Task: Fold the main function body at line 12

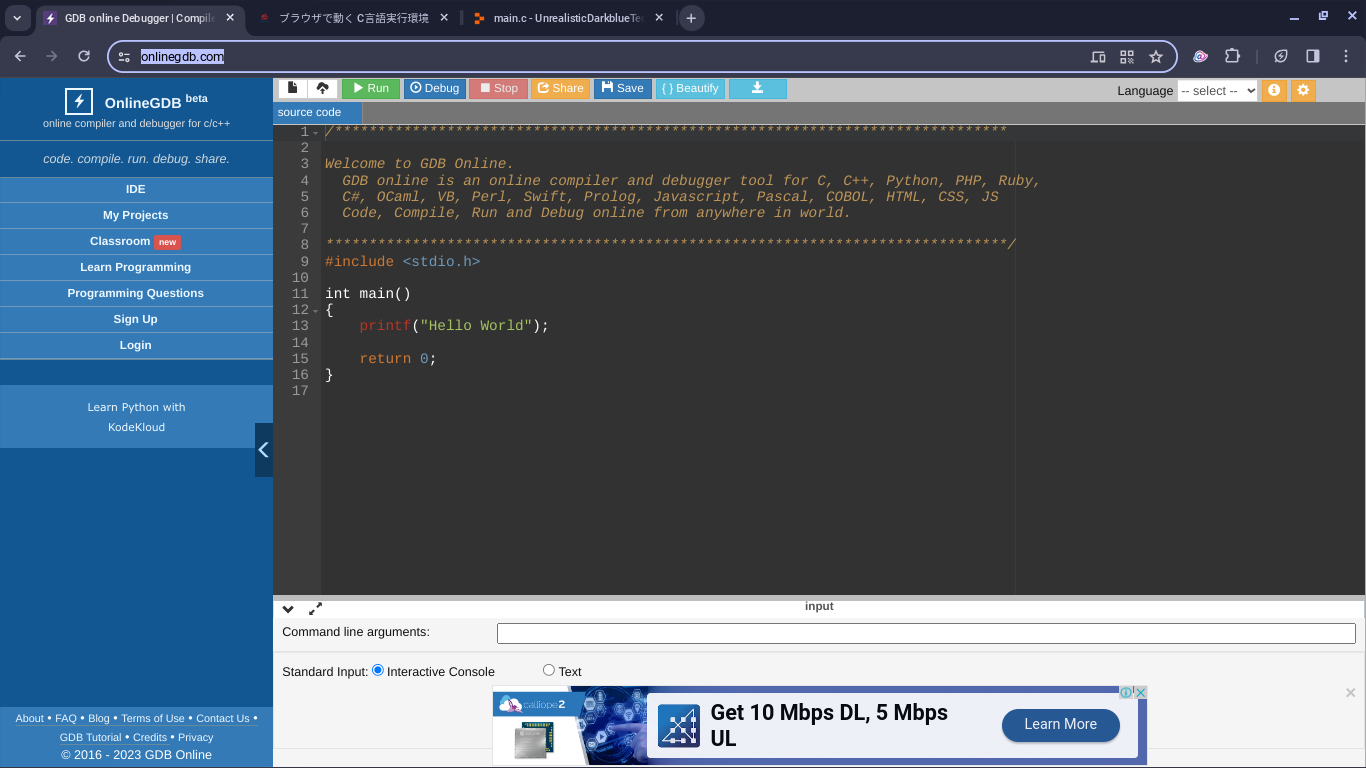Action: pos(316,311)
